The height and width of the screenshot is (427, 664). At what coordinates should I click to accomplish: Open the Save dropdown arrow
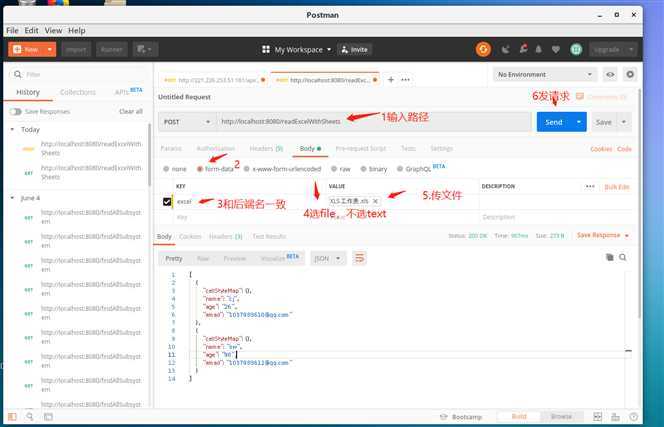[x=624, y=122]
